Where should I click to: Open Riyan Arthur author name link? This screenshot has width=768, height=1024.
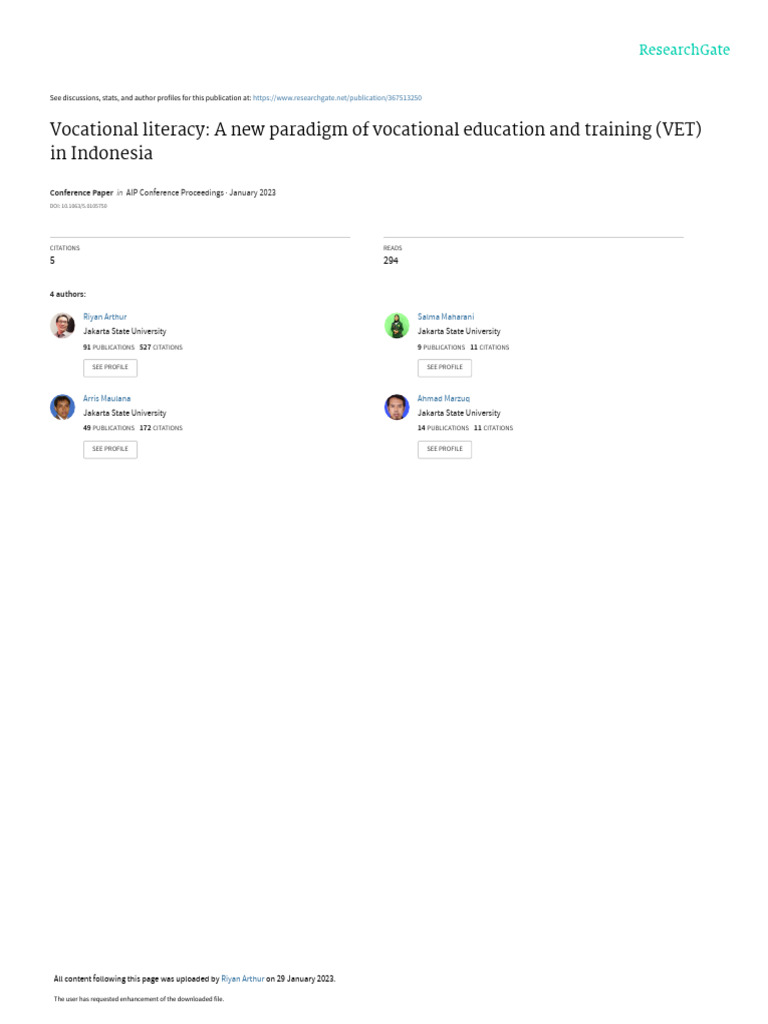pyautogui.click(x=105, y=316)
